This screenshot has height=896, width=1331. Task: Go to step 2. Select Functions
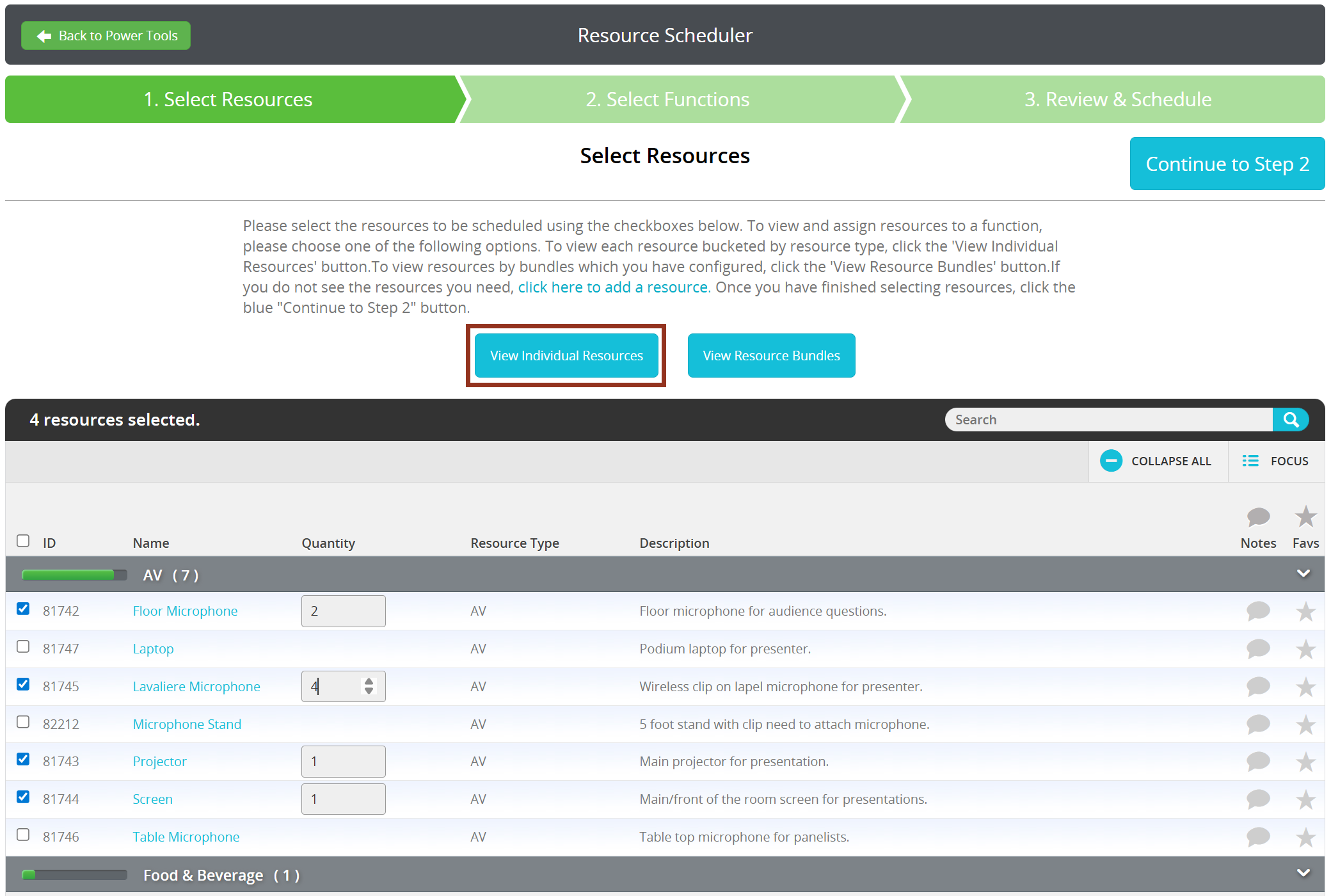(667, 99)
